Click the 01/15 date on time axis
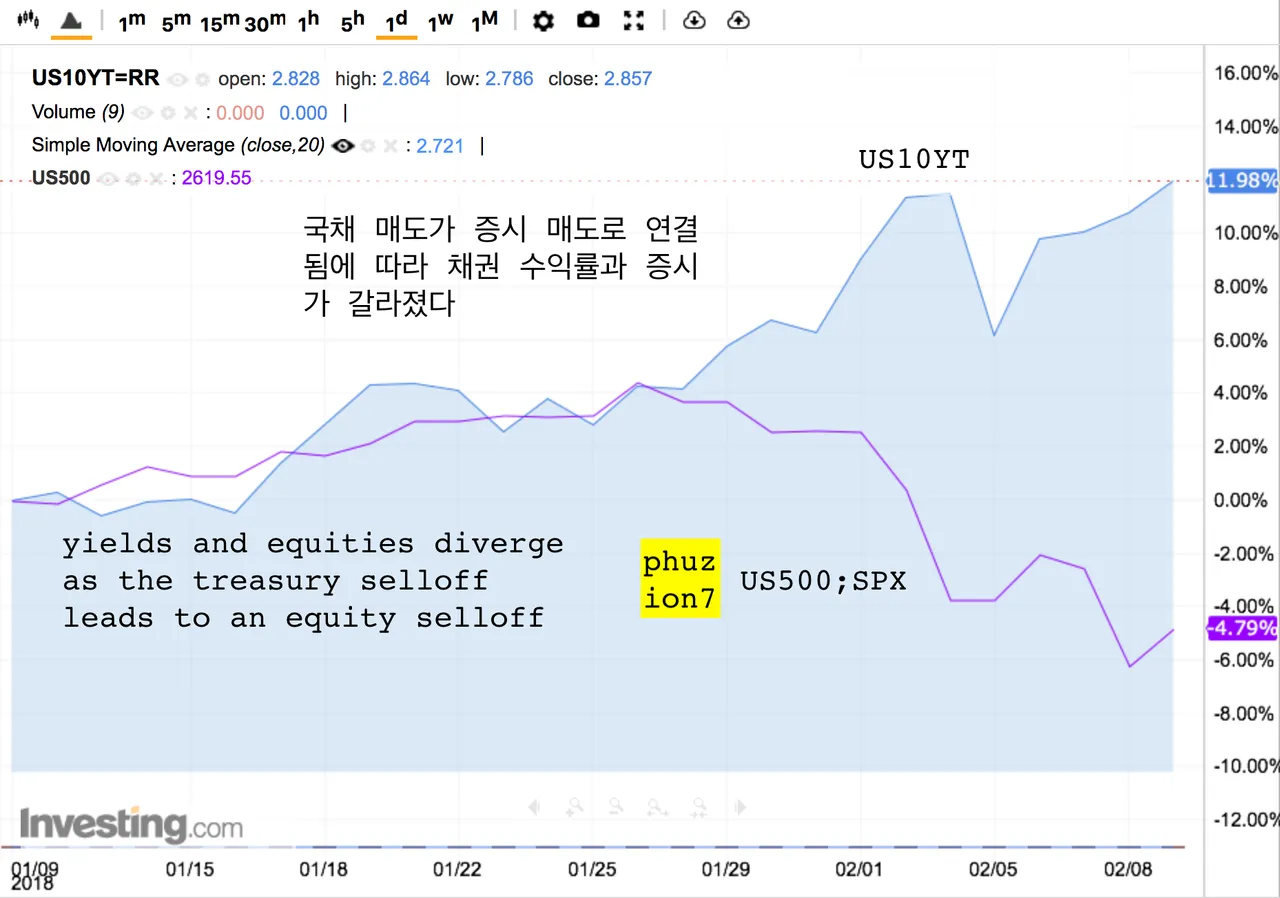The width and height of the screenshot is (1280, 898). (x=189, y=869)
